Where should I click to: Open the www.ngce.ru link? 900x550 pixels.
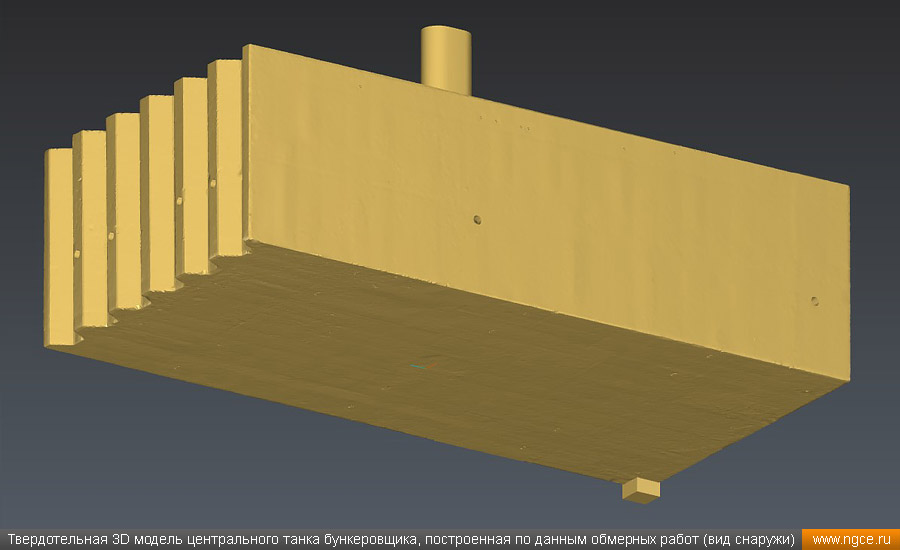(851, 540)
